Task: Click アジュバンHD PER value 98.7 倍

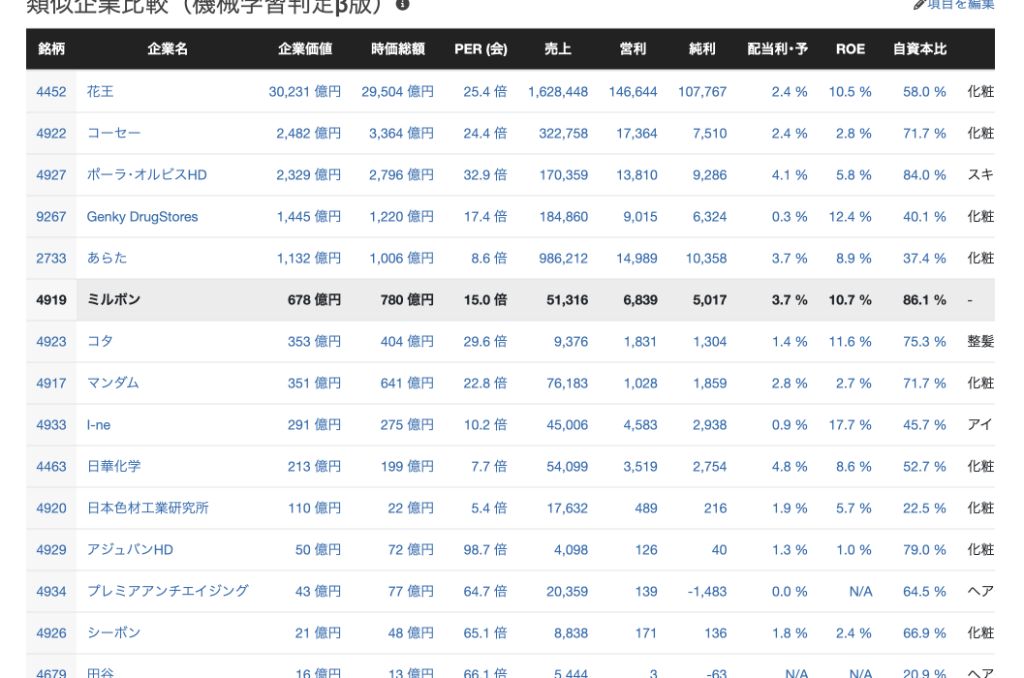Action: click(x=485, y=550)
